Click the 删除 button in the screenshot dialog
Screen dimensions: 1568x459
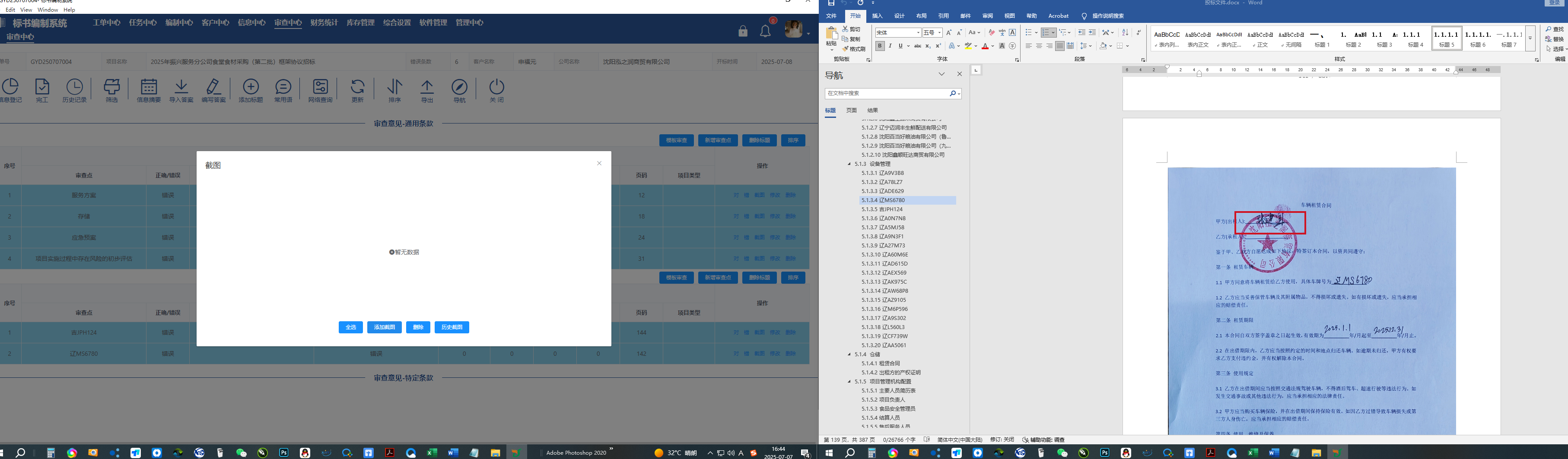(x=418, y=327)
